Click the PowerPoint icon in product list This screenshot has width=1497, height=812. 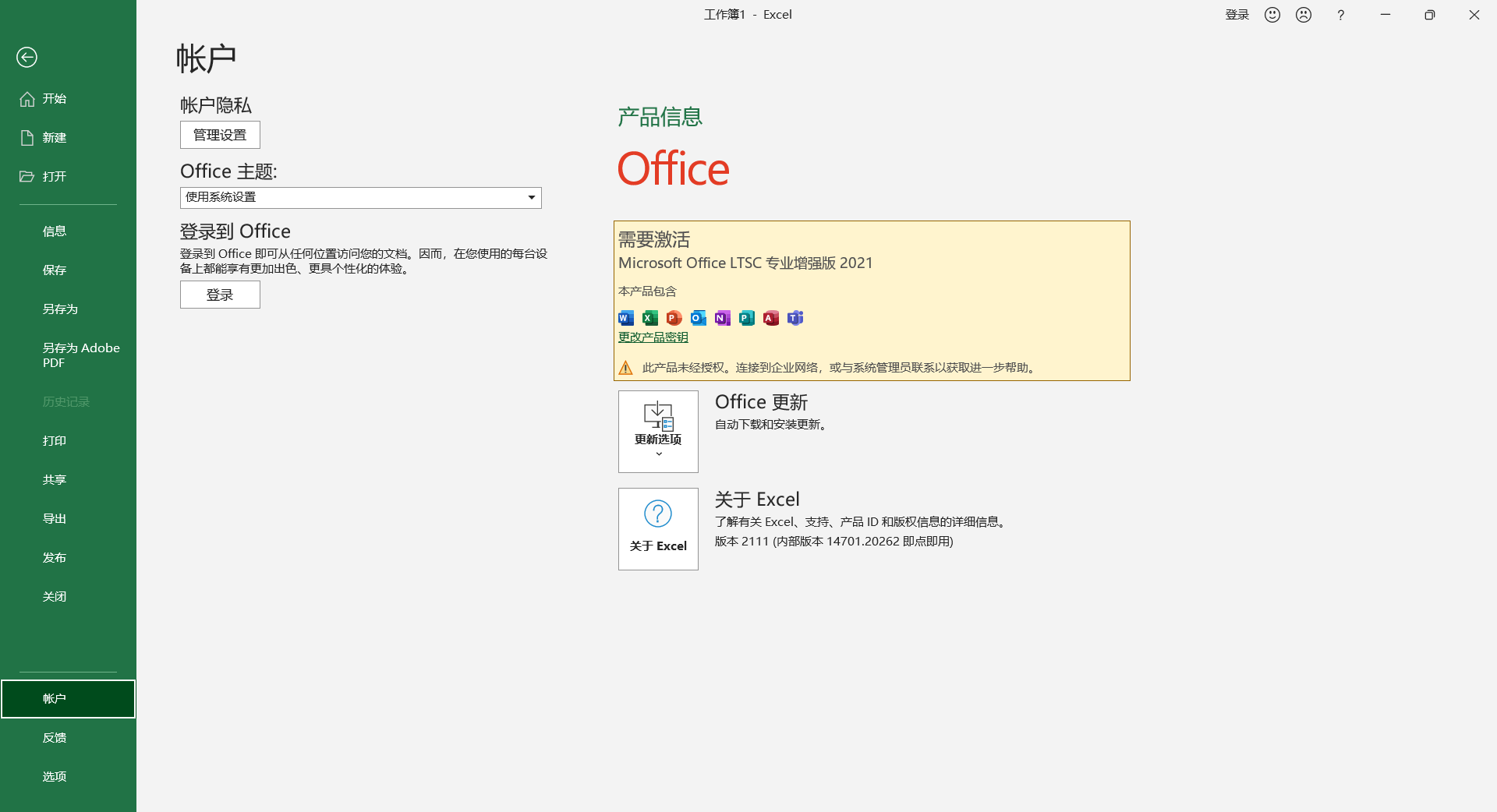click(x=674, y=318)
